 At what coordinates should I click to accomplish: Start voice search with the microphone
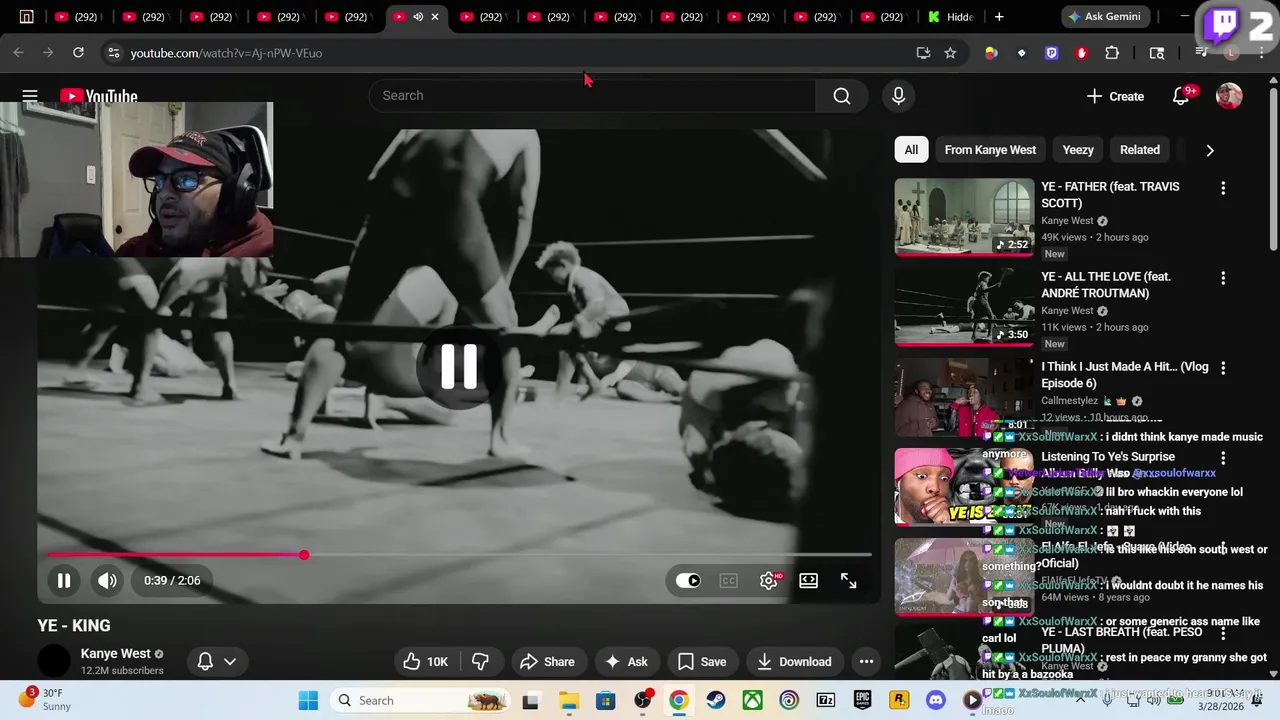coord(898,96)
